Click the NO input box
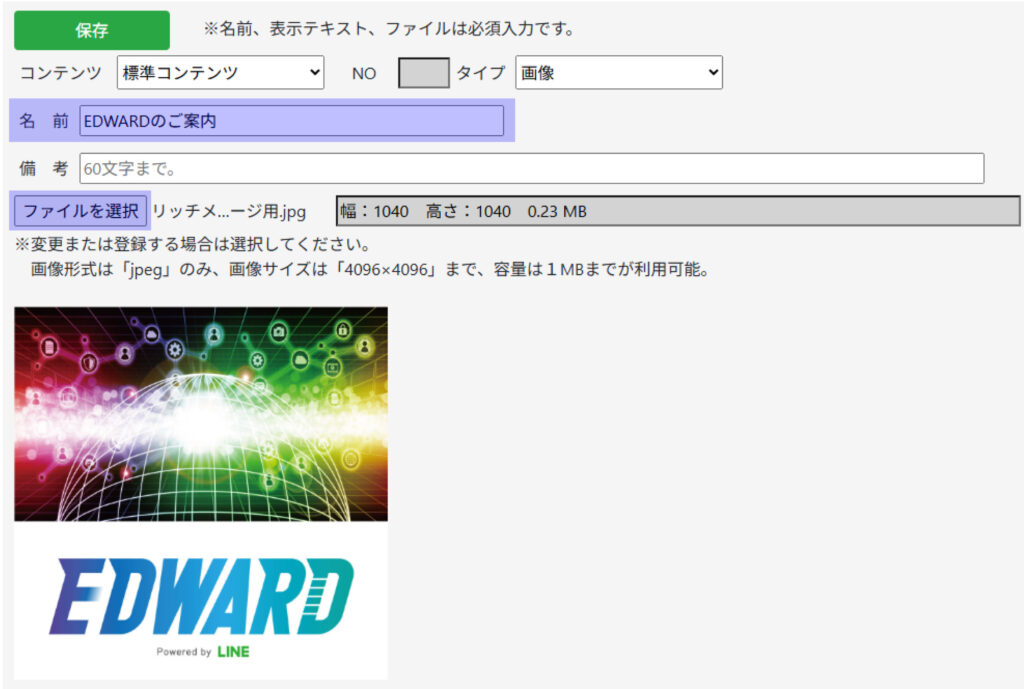The height and width of the screenshot is (689, 1024). (x=424, y=72)
